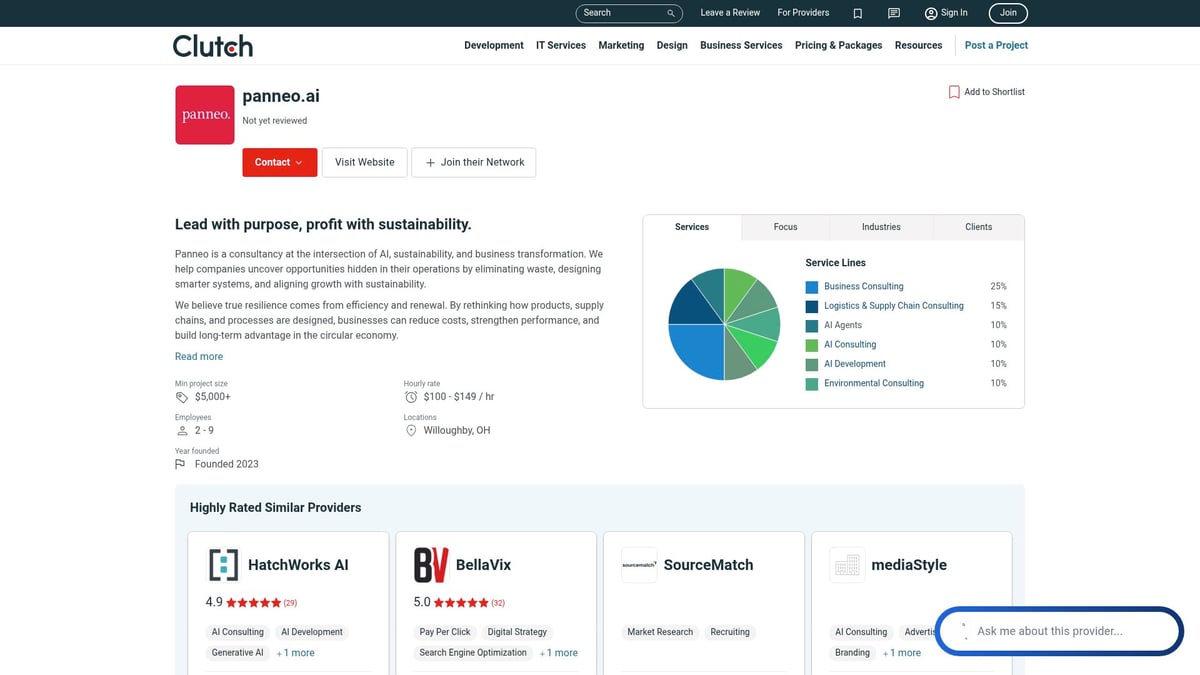Click Add to Shortlist text
Screen dimensions: 1200x675
(x=994, y=92)
